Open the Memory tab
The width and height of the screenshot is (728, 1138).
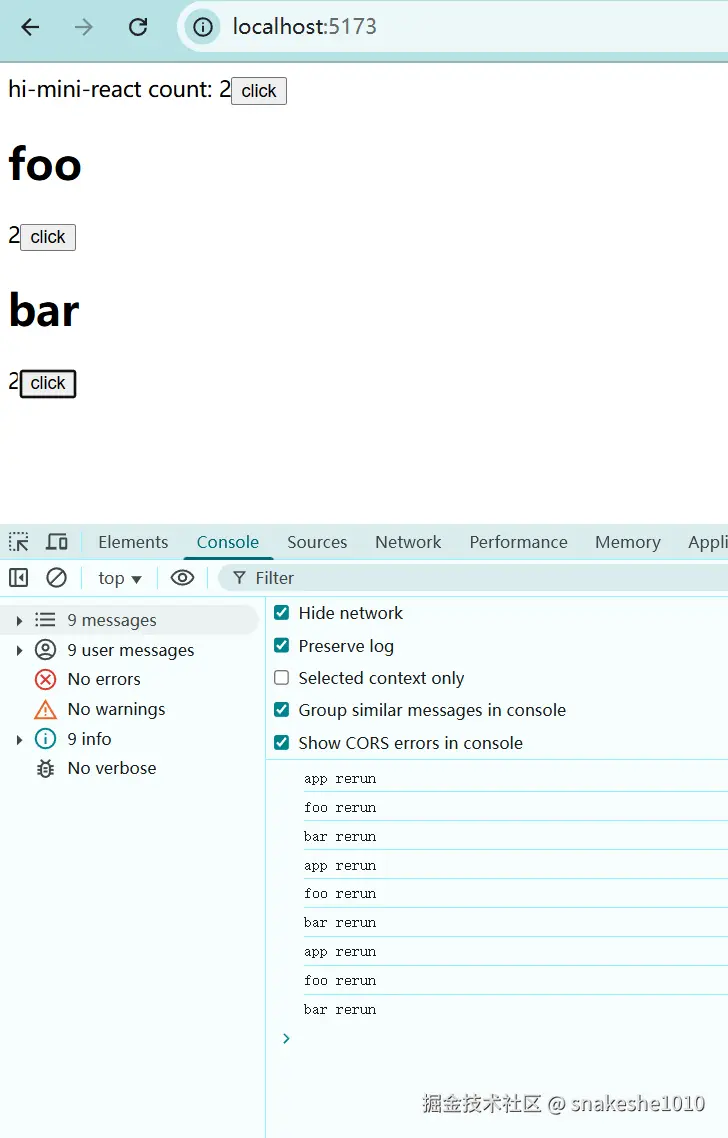coord(628,542)
